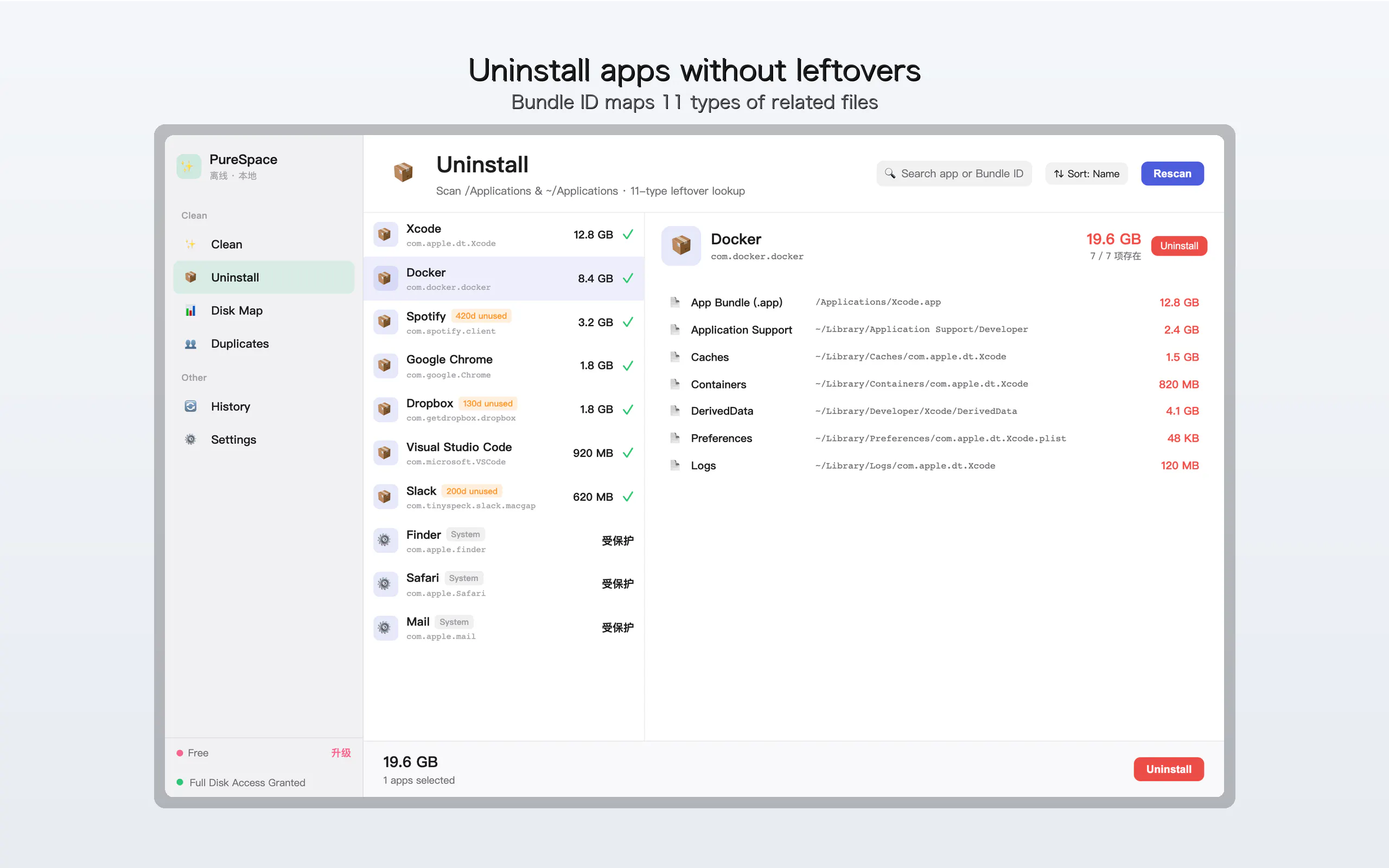Click the blue Rescan button
Screen dimensions: 1389x868
coord(1172,174)
